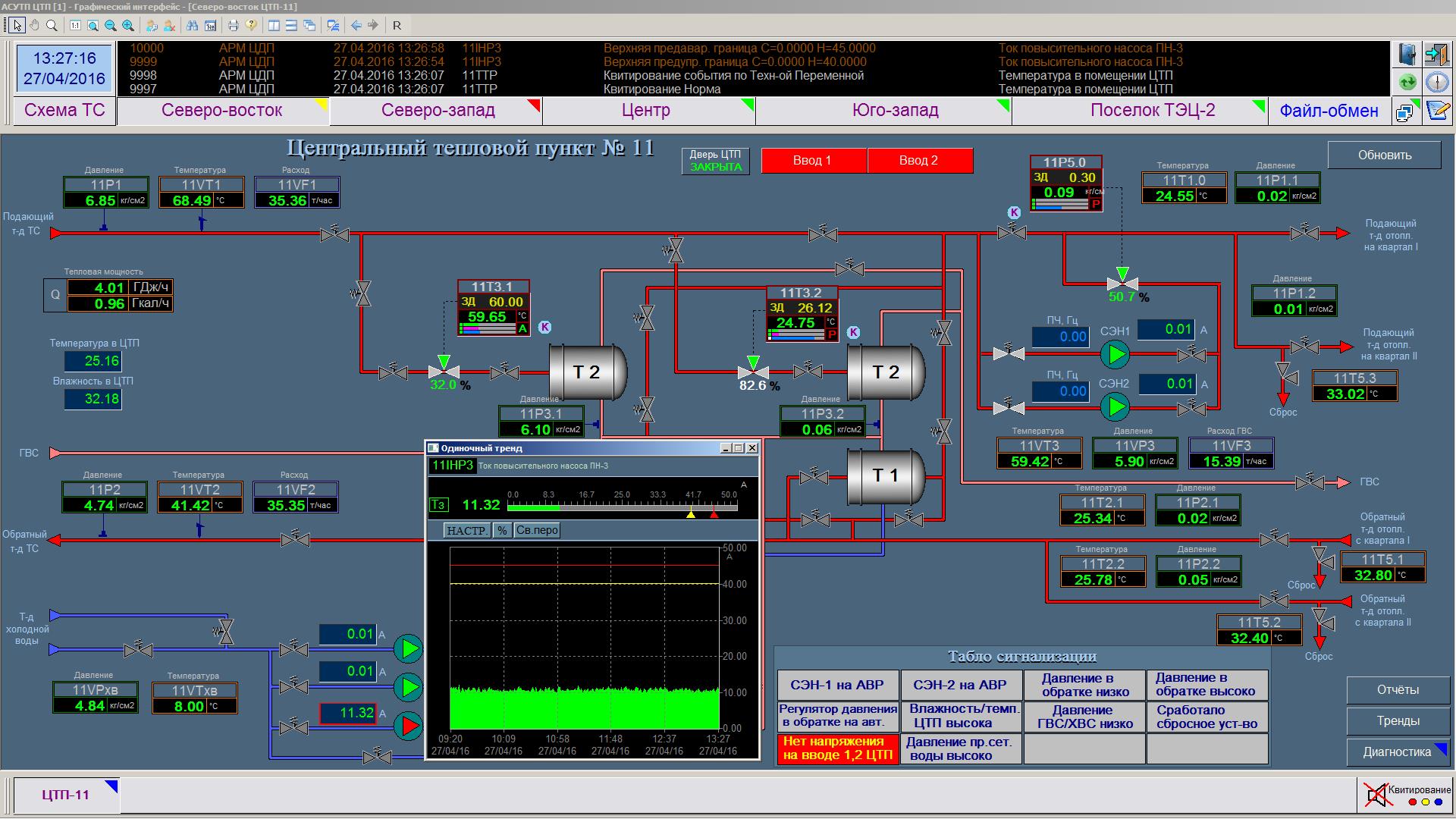Click the blue back arrow icon
1456x819 pixels.
point(356,25)
